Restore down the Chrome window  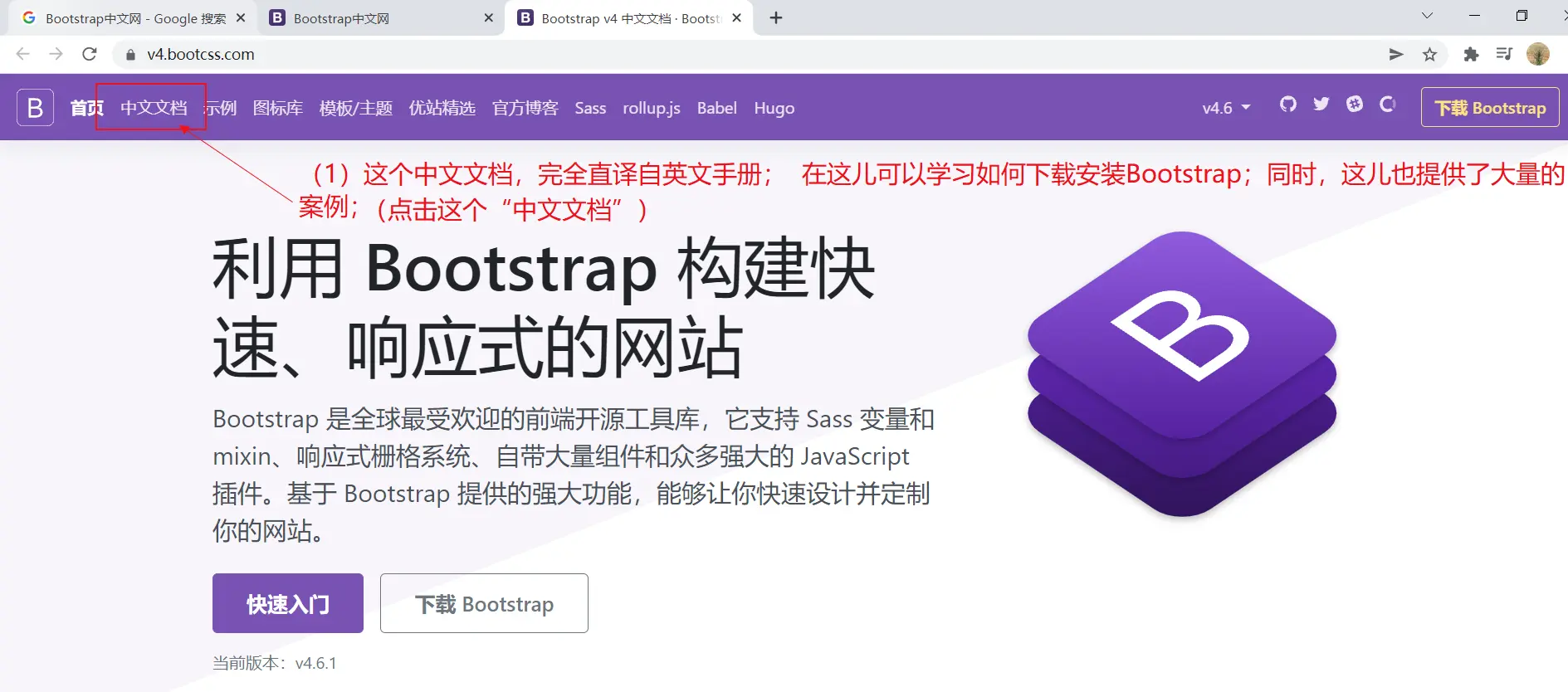1522,16
